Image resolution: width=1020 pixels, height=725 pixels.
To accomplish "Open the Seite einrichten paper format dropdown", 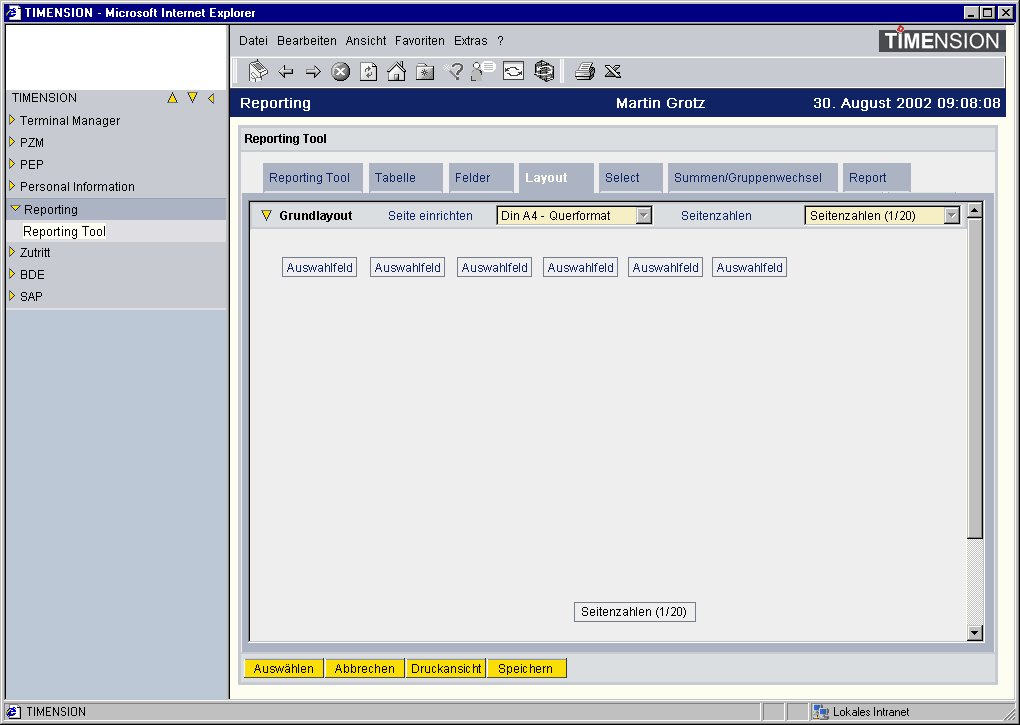I will tap(644, 215).
